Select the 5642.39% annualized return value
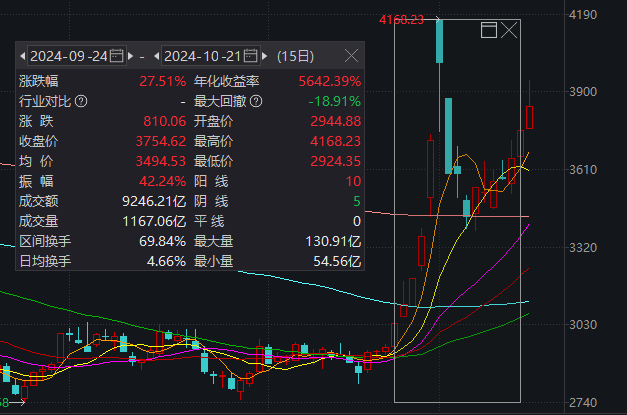This screenshot has height=415, width=627. [330, 81]
